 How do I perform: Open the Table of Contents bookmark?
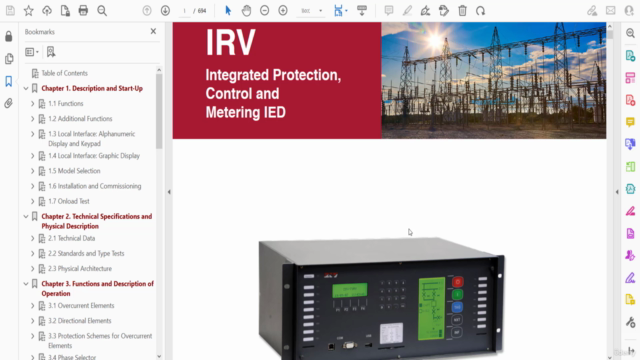tap(64, 73)
